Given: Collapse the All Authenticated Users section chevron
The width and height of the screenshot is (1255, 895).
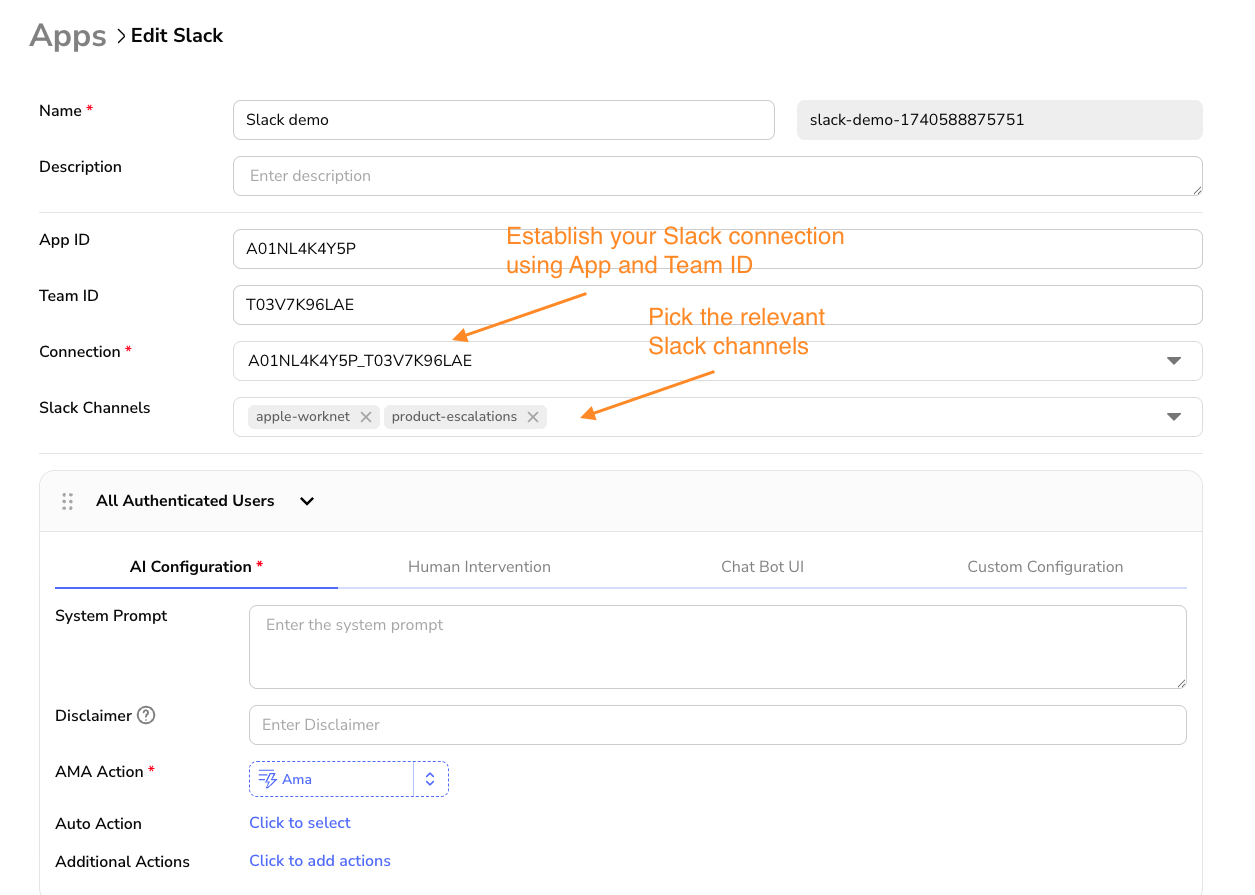Looking at the screenshot, I should click(x=307, y=501).
